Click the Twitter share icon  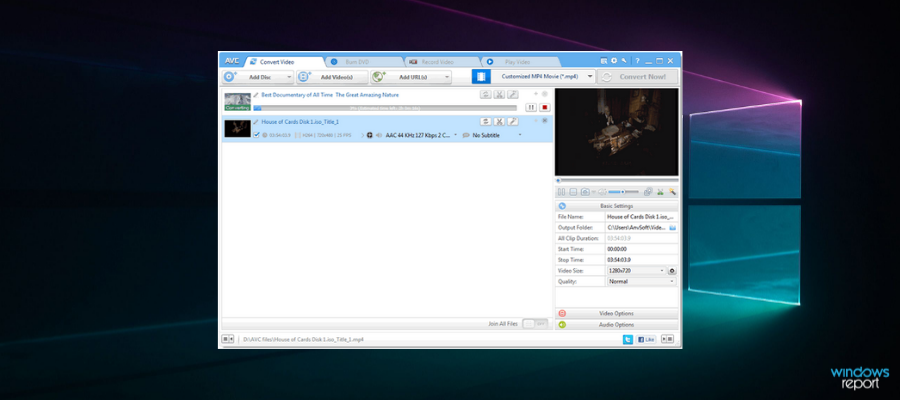[628, 340]
